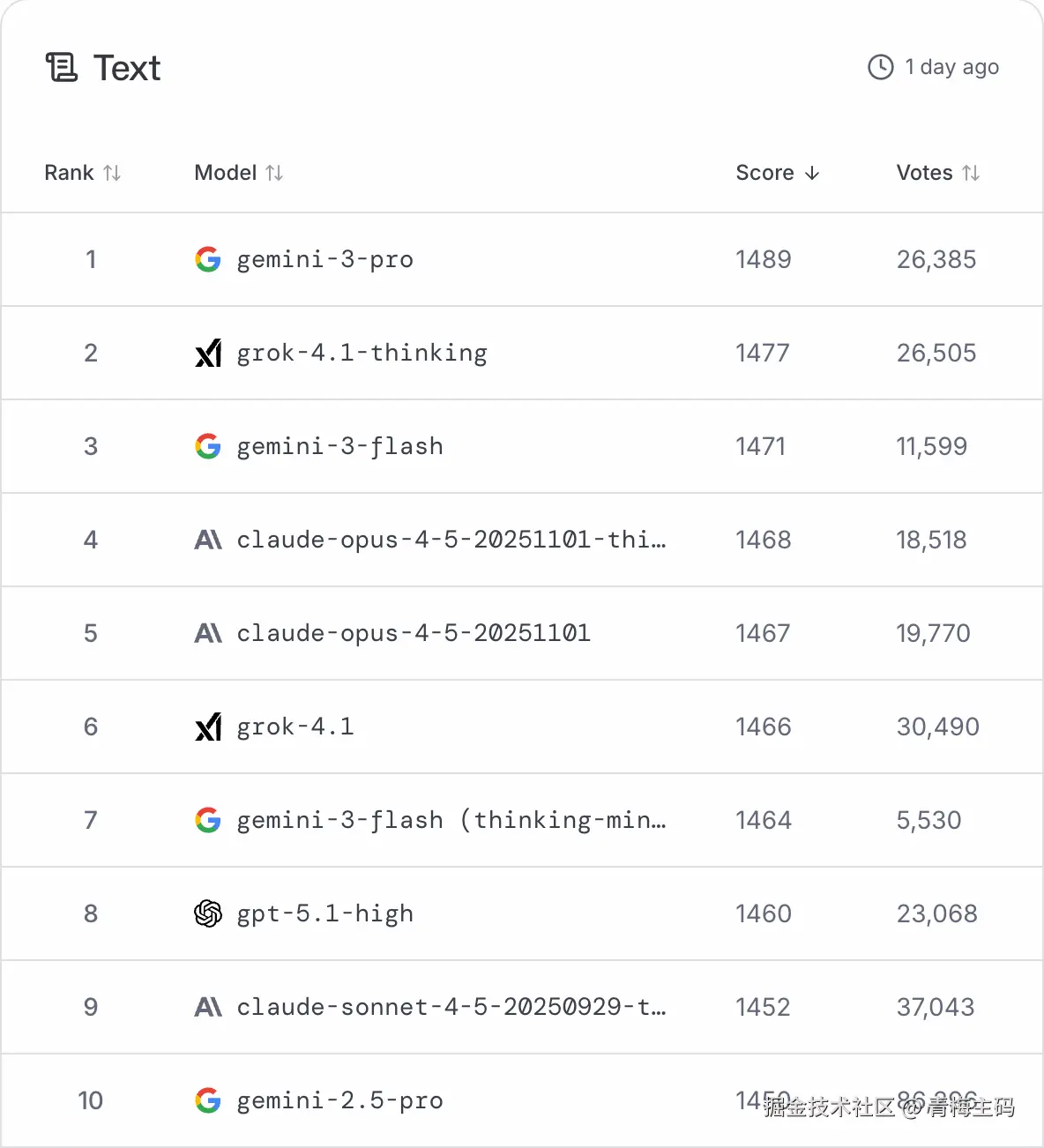Open the gemini-3-flash model entry
Viewport: 1044px width, 1148px height.
point(339,446)
